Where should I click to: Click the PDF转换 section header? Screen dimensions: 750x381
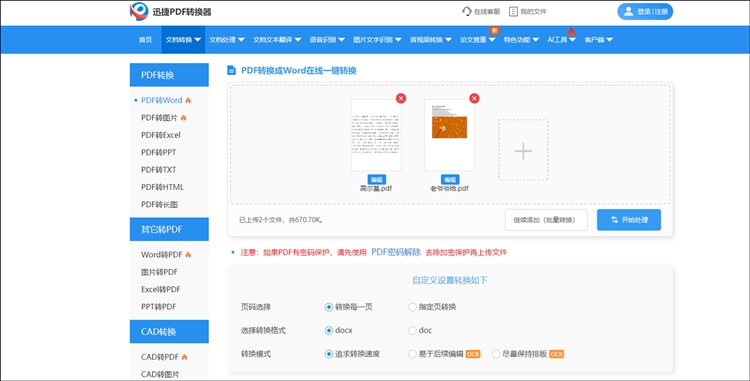169,75
